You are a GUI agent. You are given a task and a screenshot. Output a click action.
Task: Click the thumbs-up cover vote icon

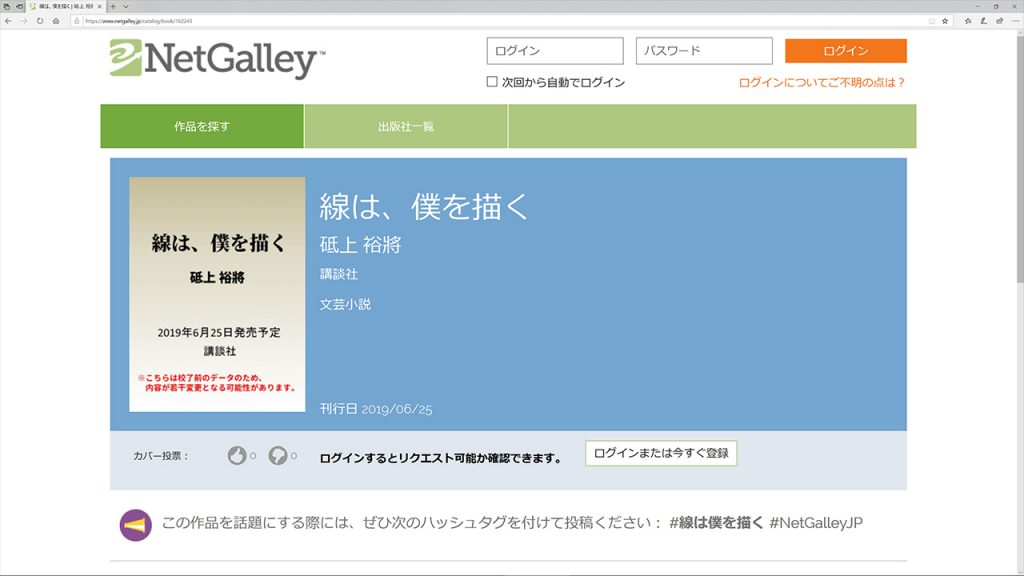click(236, 455)
